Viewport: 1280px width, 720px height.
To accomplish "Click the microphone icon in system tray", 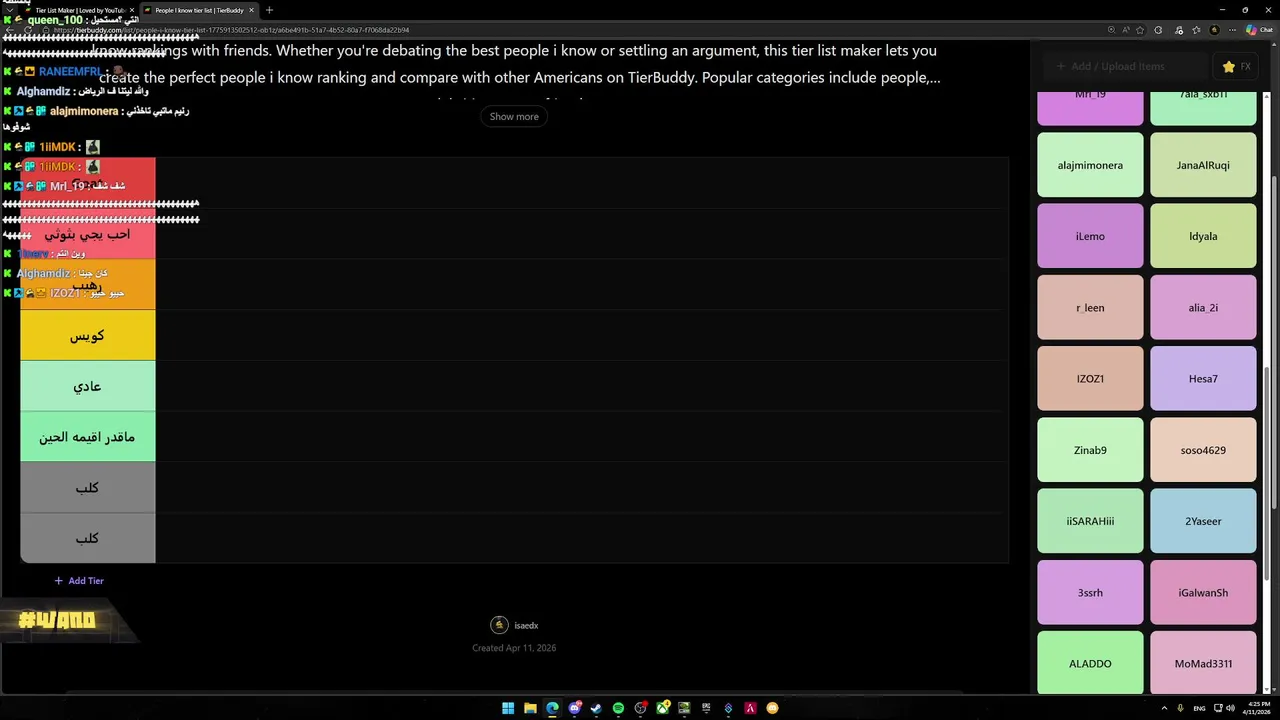I will [1181, 708].
